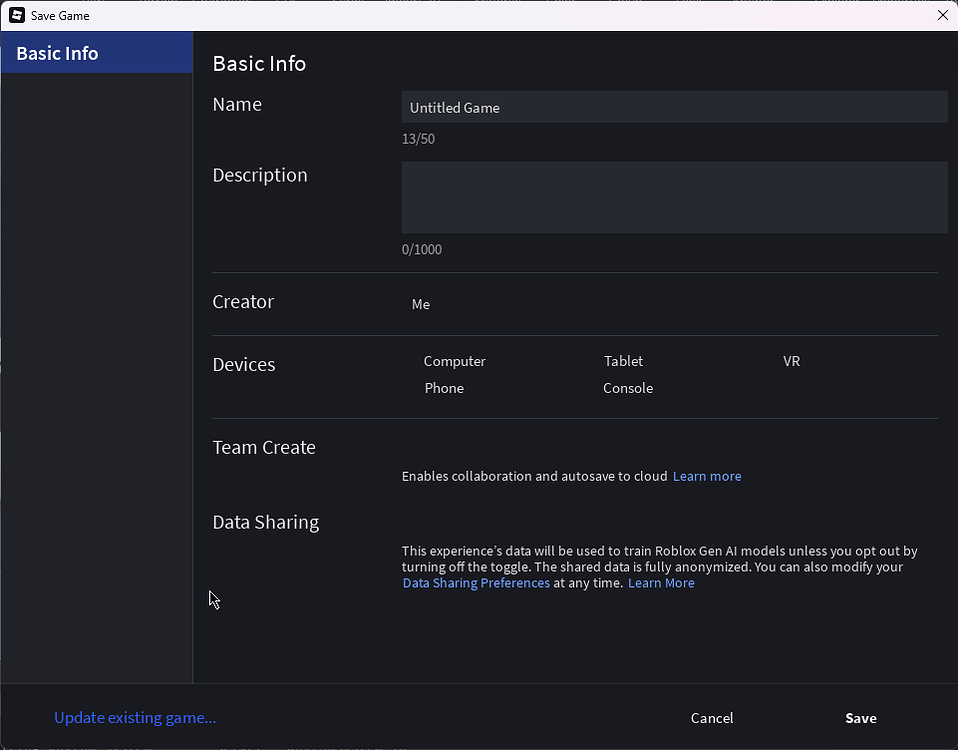The width and height of the screenshot is (958, 750).
Task: Click inside the empty Description box
Action: coord(674,197)
